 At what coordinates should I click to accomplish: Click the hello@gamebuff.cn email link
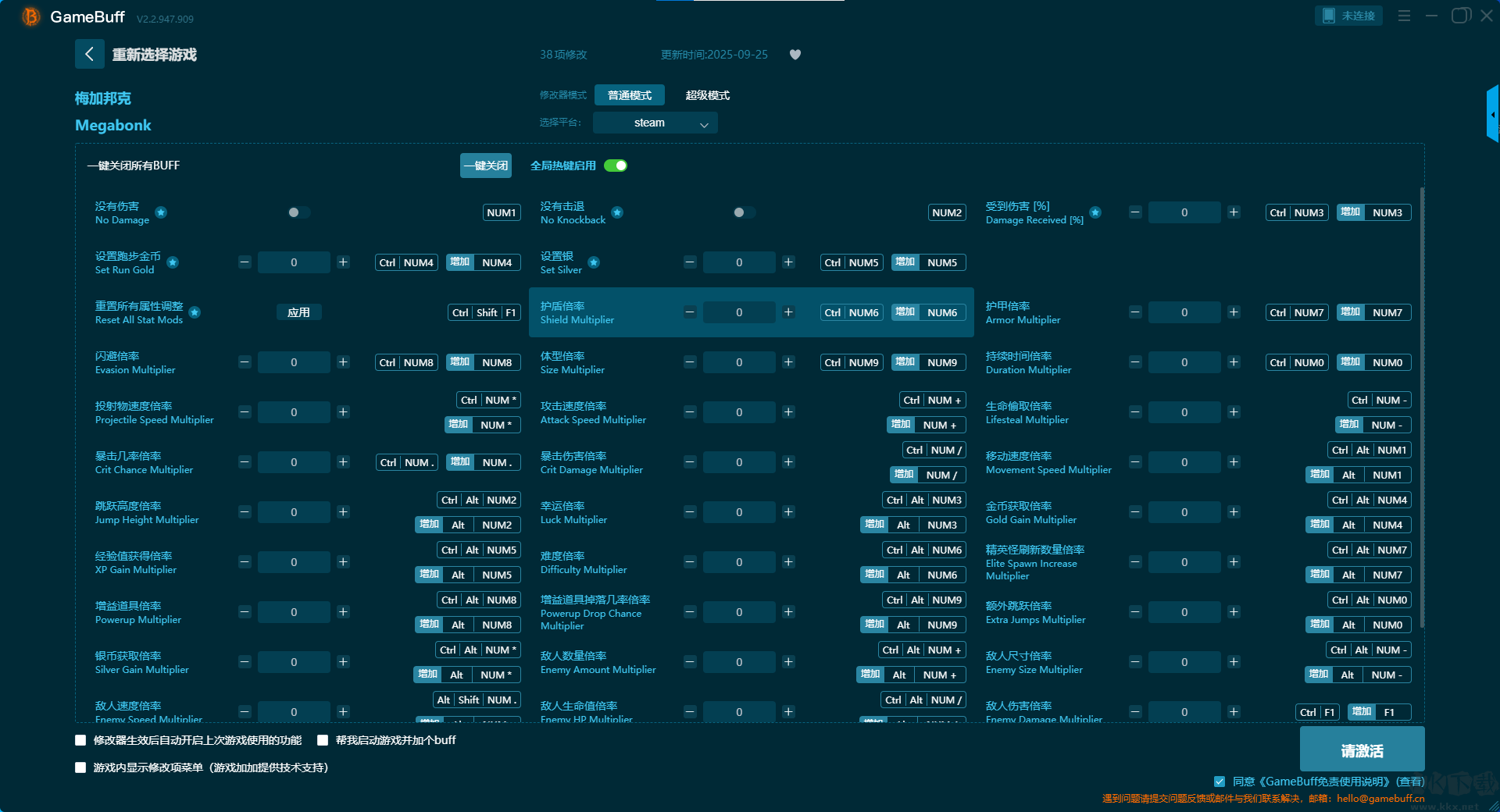coord(1380,799)
